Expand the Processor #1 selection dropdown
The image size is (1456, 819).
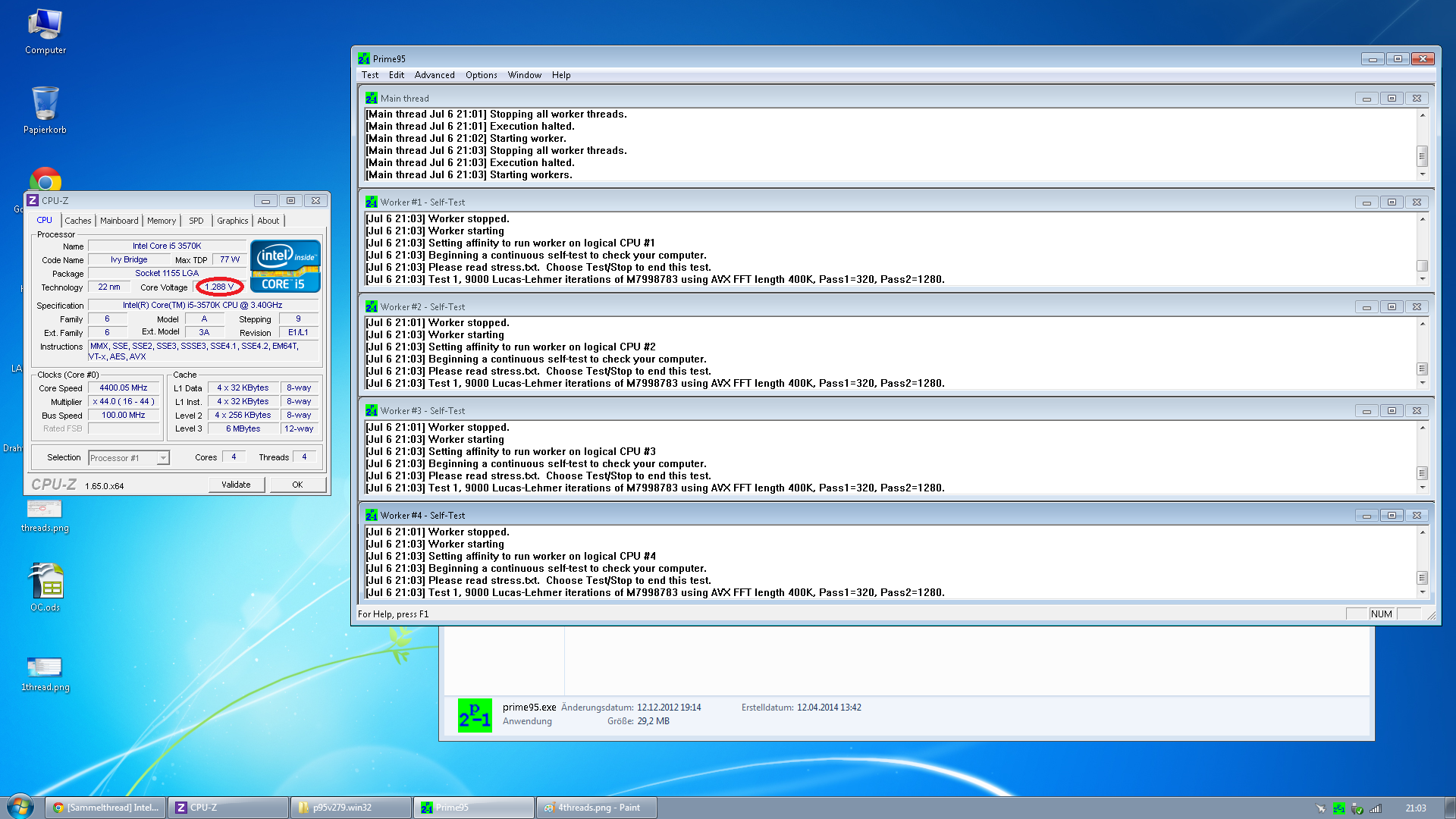click(162, 458)
